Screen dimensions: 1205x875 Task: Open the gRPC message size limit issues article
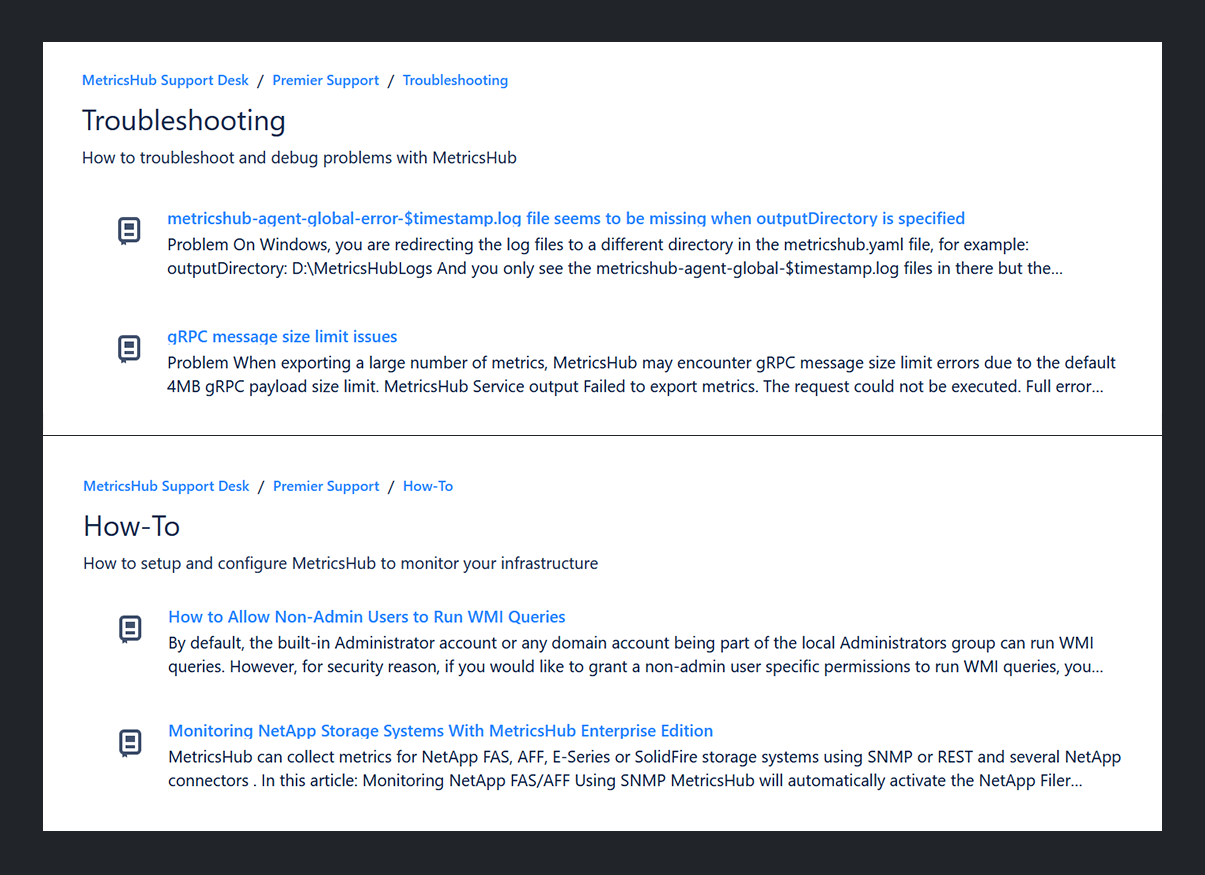[x=282, y=337]
